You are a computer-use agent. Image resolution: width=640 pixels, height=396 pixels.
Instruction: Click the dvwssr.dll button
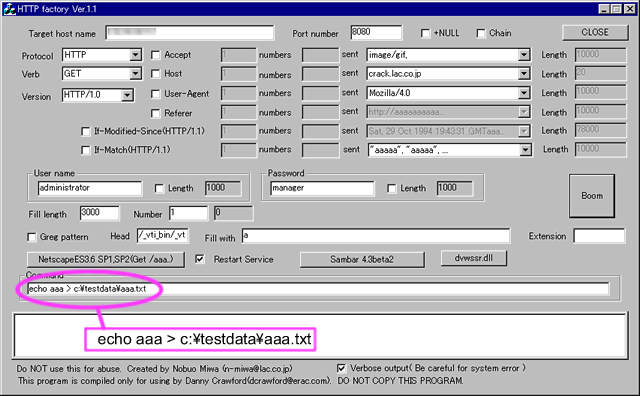474,258
